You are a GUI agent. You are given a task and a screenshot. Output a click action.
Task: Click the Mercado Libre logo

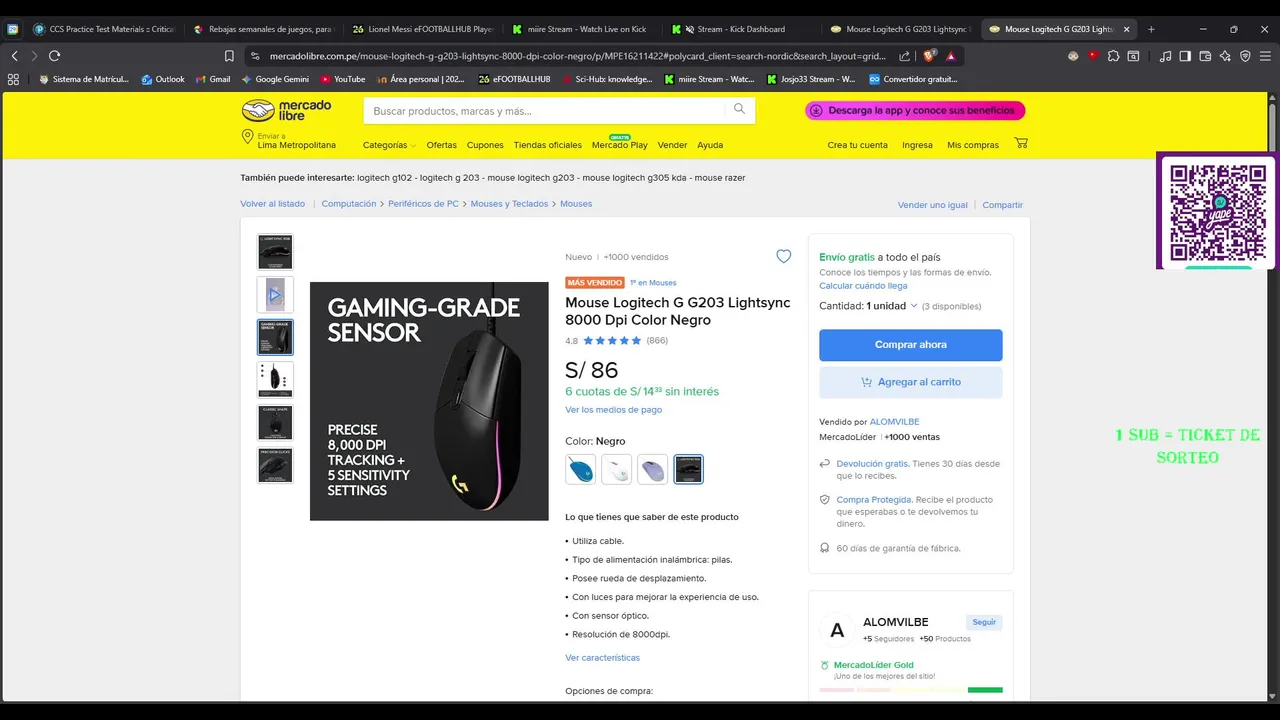click(x=286, y=110)
